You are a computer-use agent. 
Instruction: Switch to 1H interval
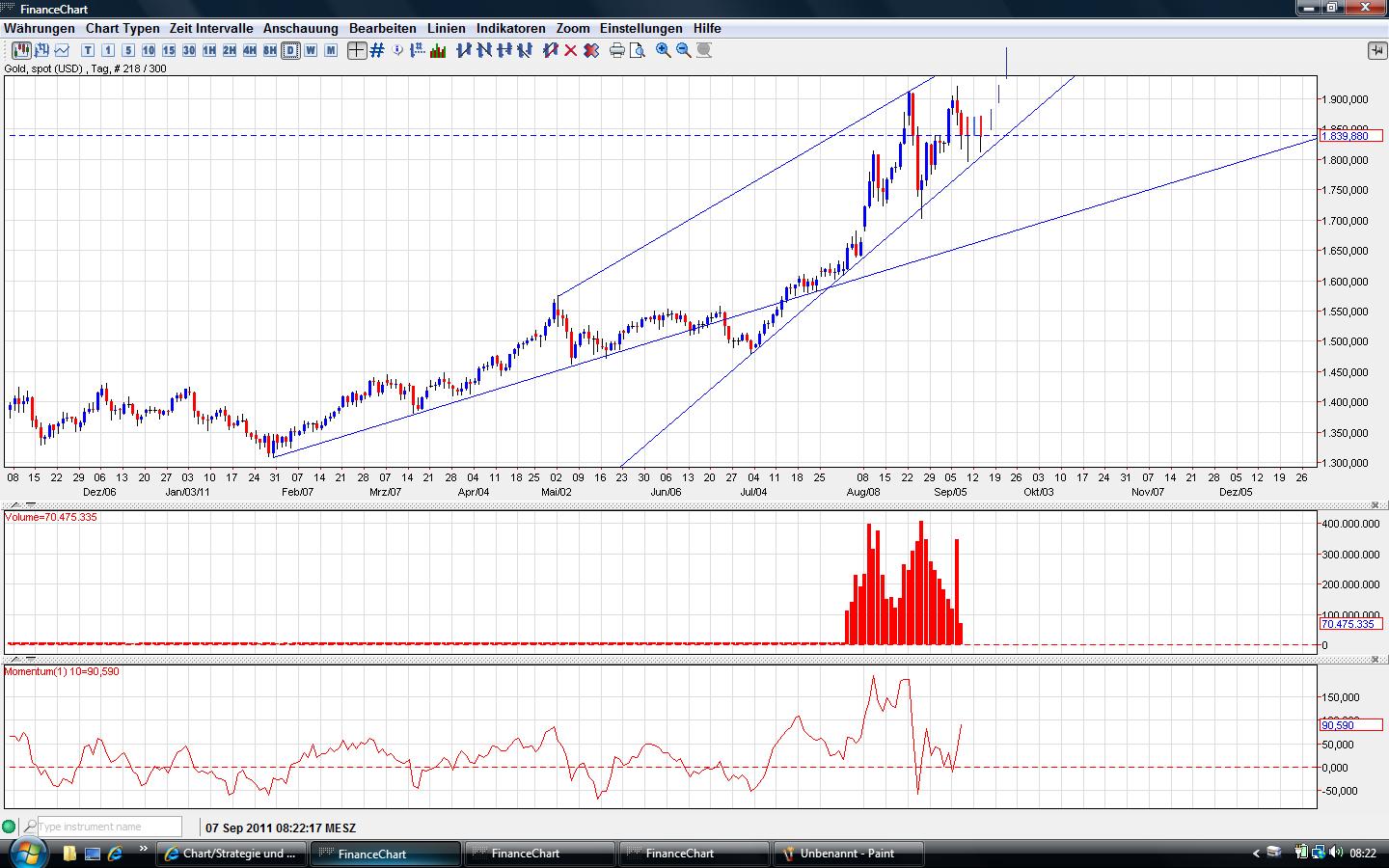209,50
